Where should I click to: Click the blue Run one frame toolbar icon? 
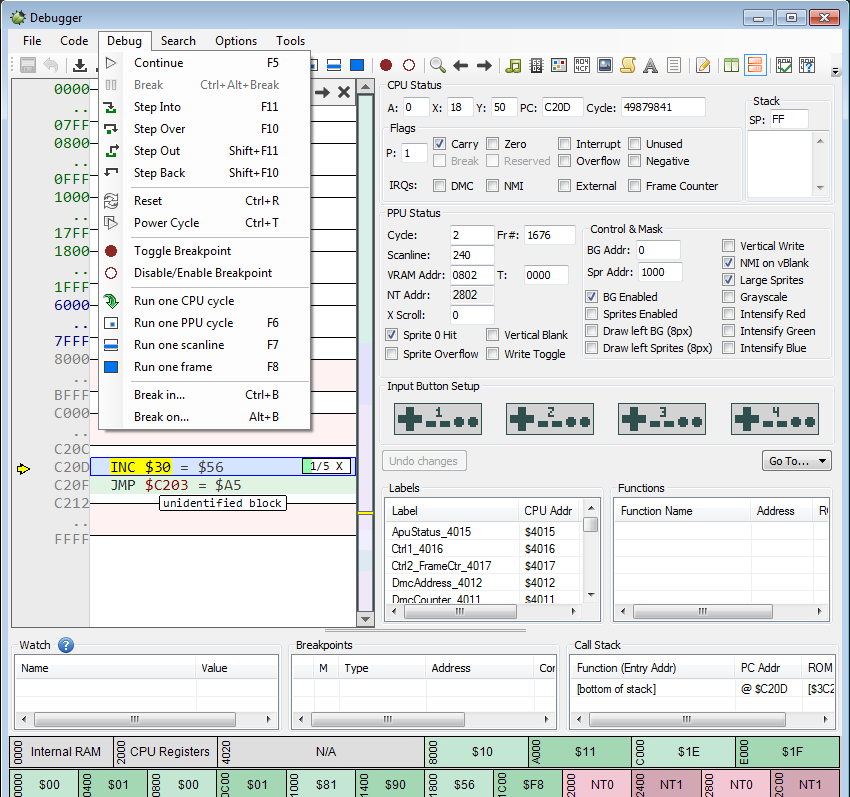[x=357, y=66]
